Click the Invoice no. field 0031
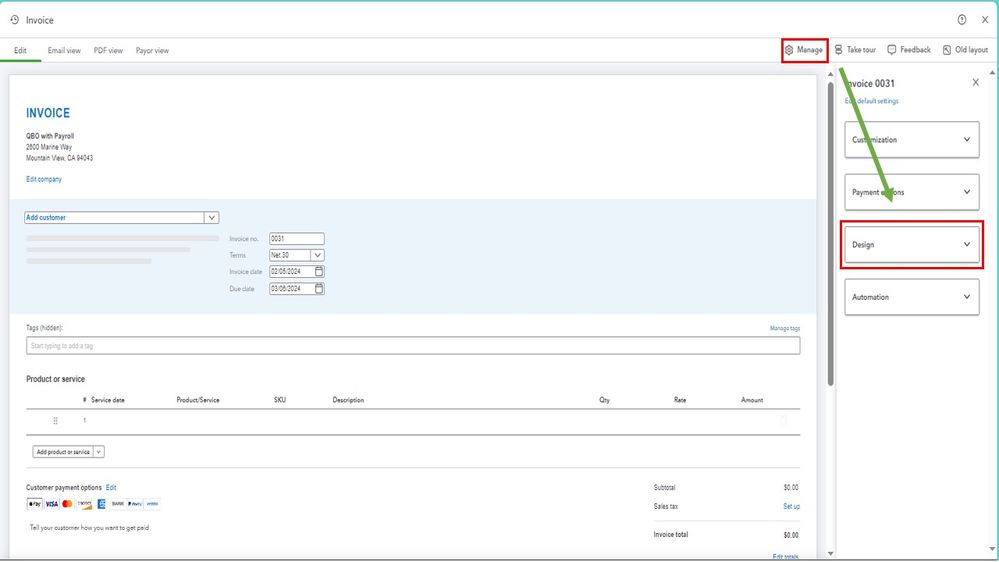The height and width of the screenshot is (562, 999). (x=297, y=239)
